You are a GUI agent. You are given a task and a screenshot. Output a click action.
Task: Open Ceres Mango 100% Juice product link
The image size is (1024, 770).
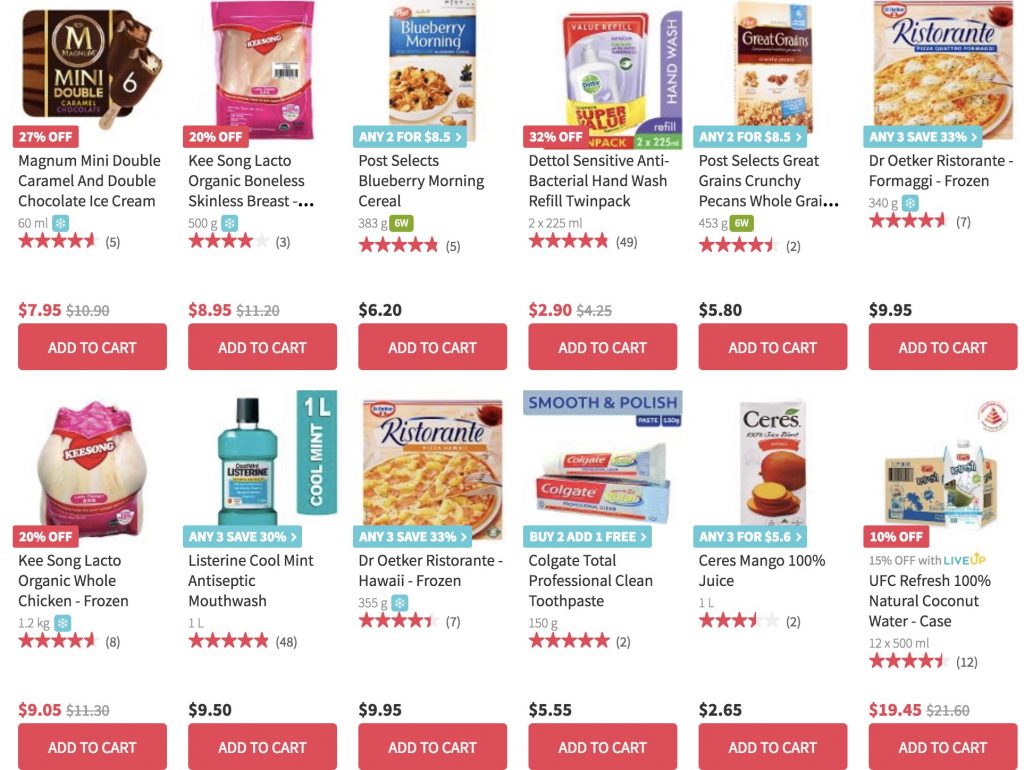tap(761, 571)
